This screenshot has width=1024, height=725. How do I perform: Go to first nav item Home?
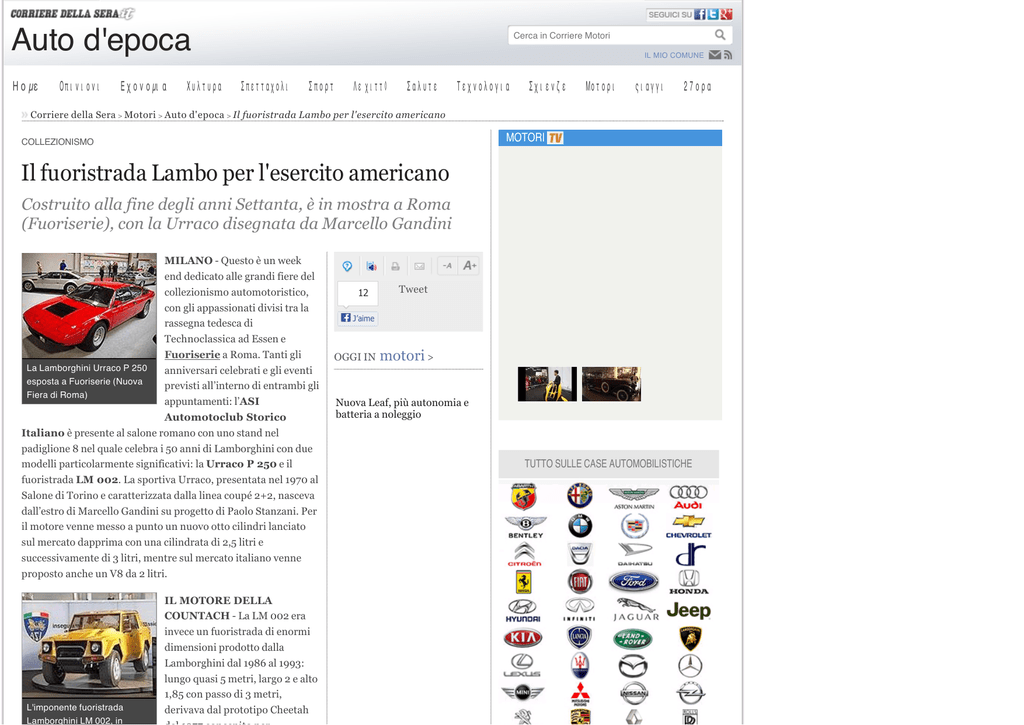pyautogui.click(x=25, y=86)
